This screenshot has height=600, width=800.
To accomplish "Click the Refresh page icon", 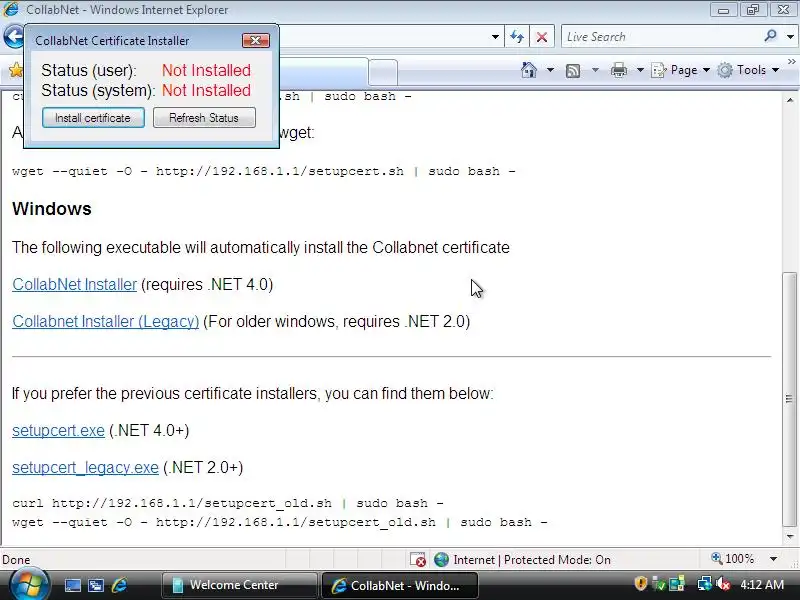I will [x=517, y=37].
